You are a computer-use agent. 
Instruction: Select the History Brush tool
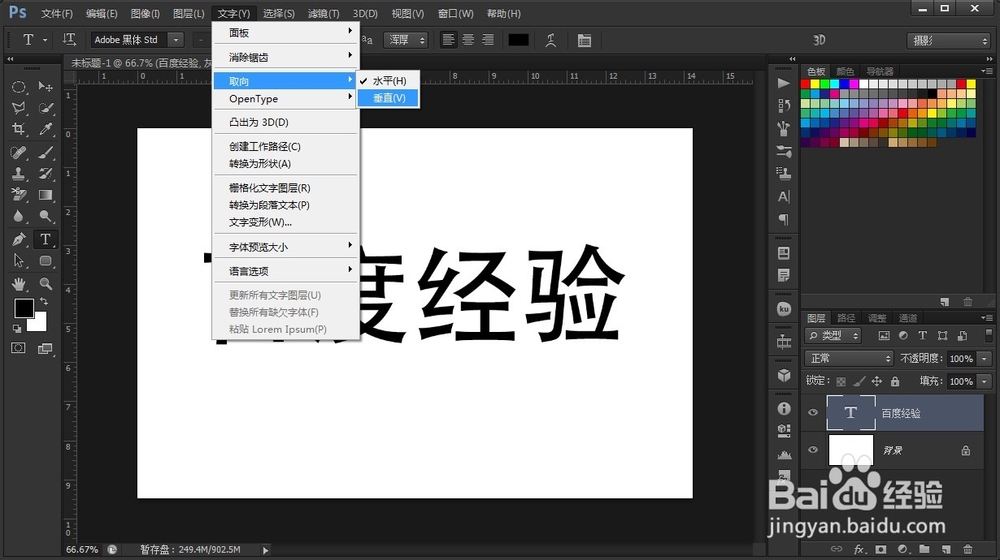tap(45, 173)
